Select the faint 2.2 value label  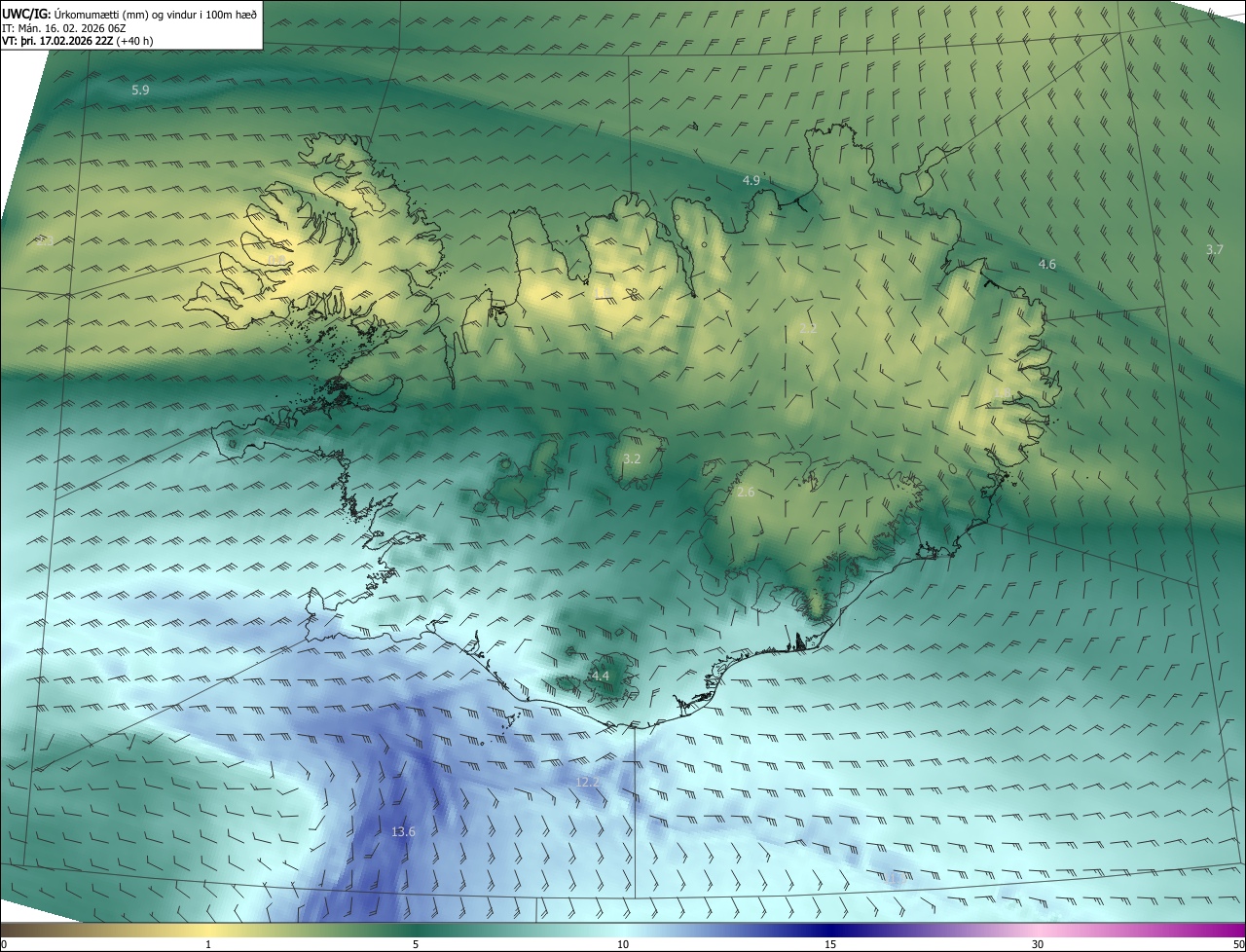(x=808, y=329)
